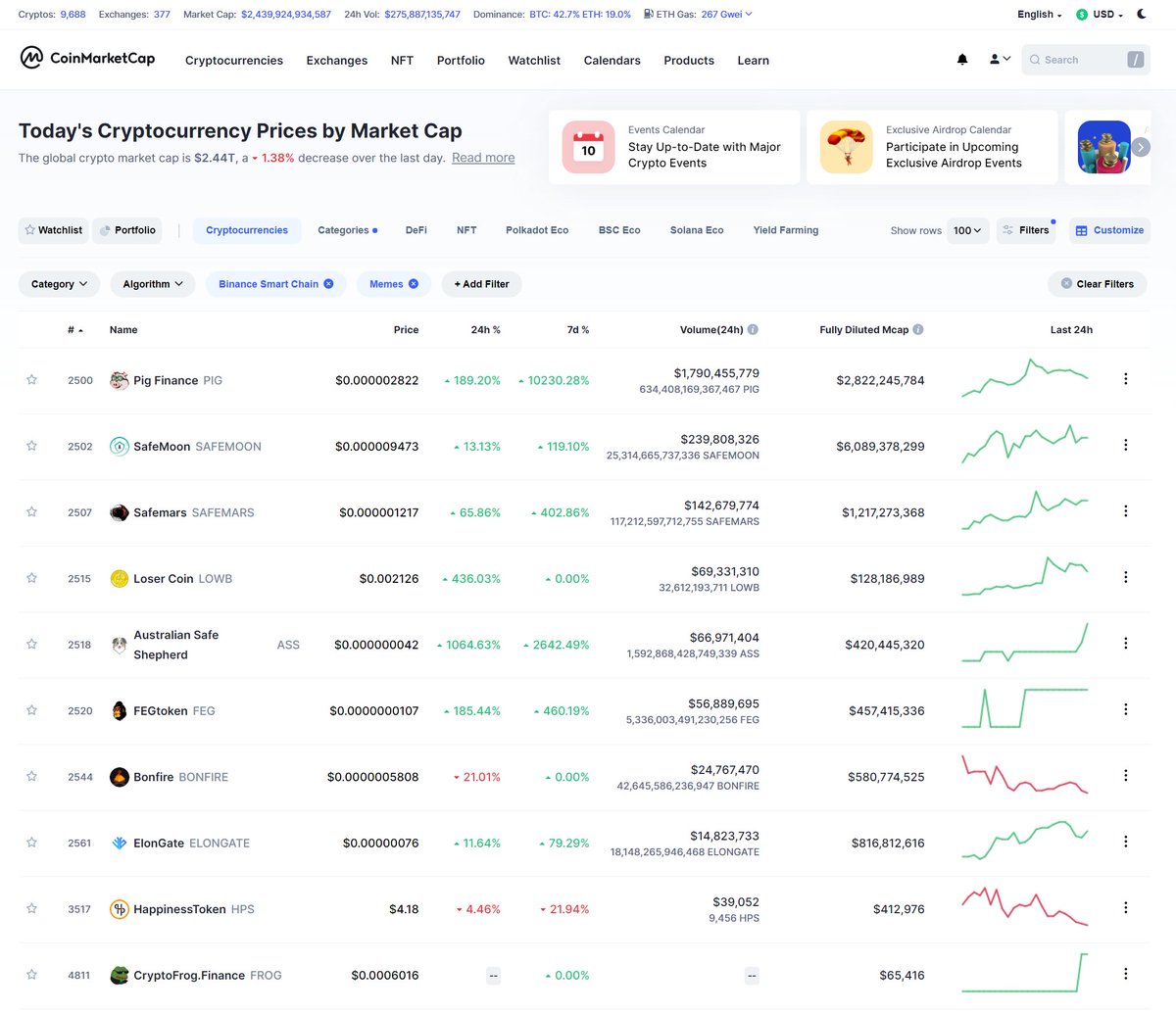Image resolution: width=1176 pixels, height=1013 pixels.
Task: Click the Fully Diluted Mcap info icon
Action: pyautogui.click(x=918, y=330)
